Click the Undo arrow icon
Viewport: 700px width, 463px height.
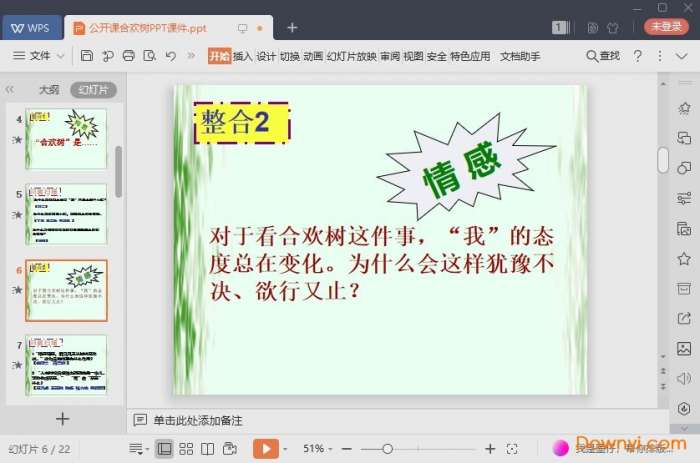click(171, 56)
